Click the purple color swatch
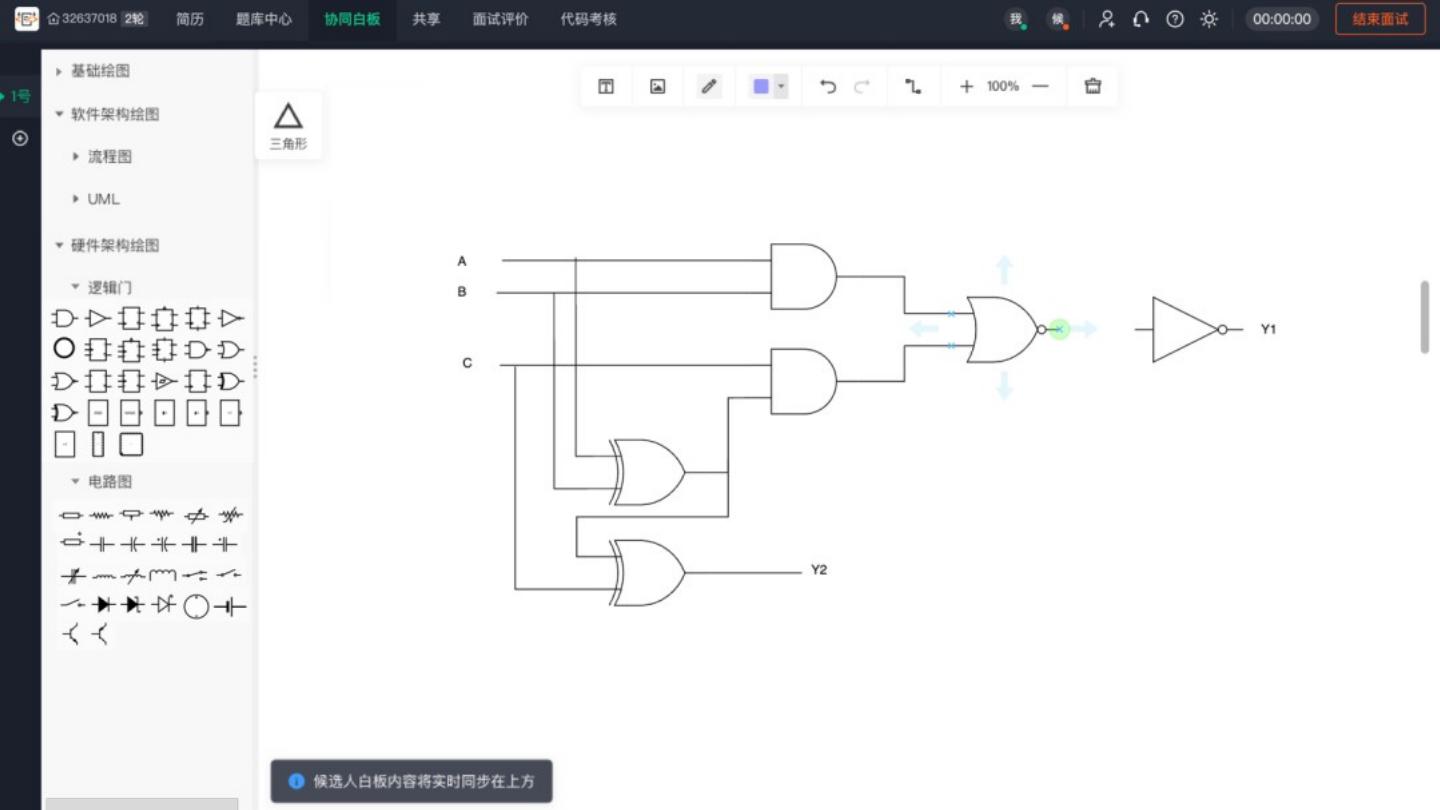 pos(761,87)
